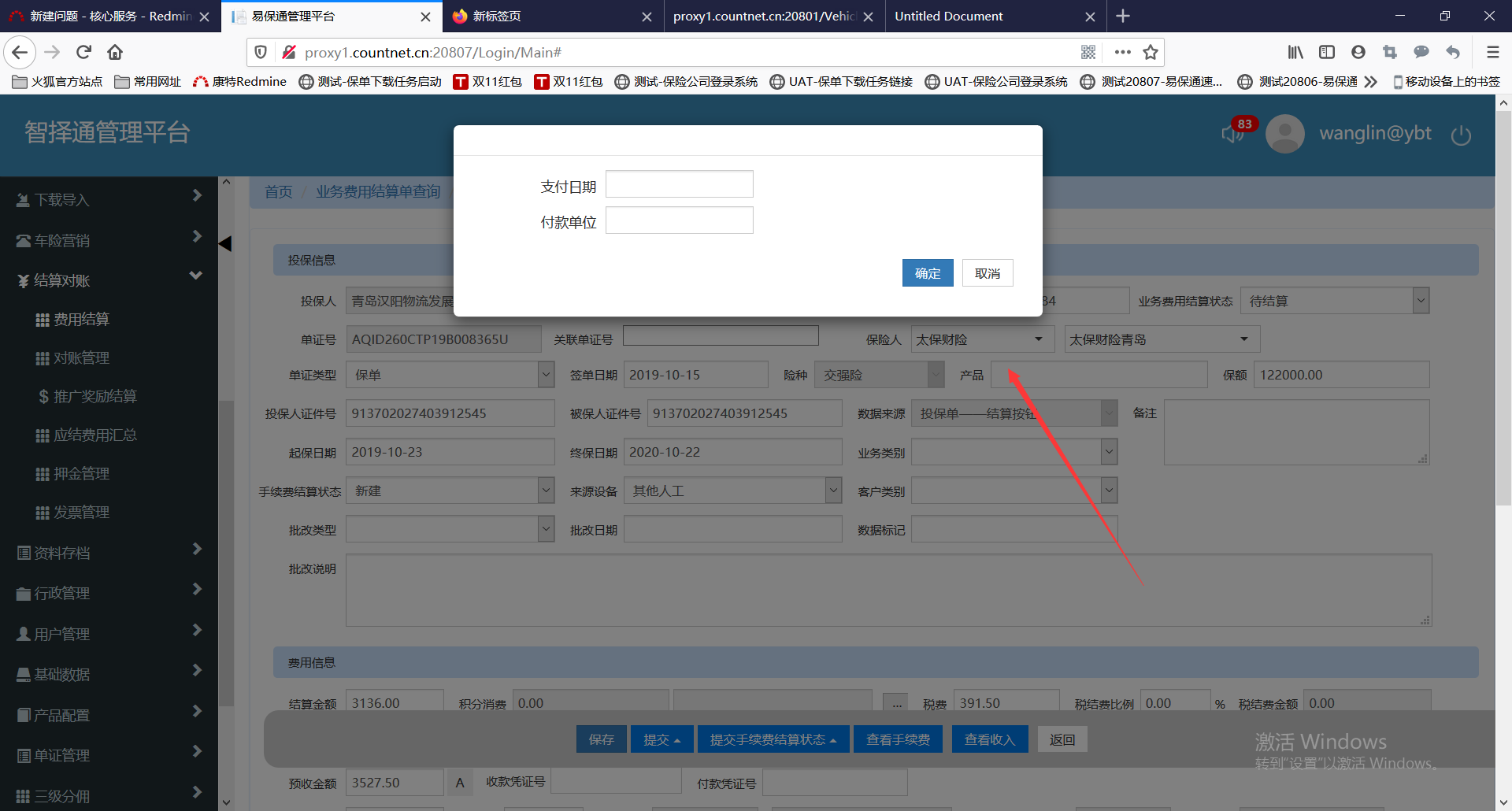
Task: Switch to the Untitled Document tab
Action: click(x=995, y=17)
